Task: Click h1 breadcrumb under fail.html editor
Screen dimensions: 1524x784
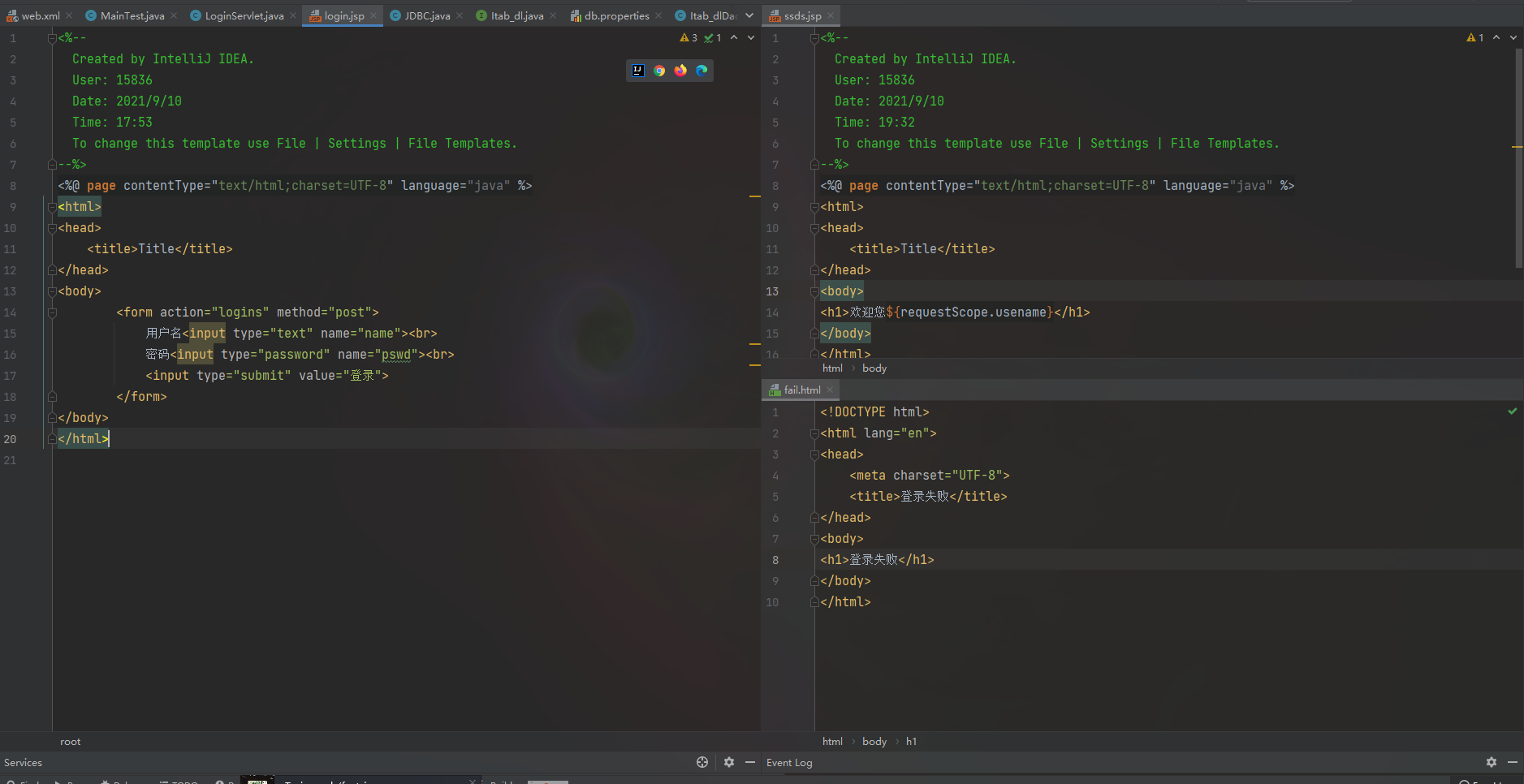Action: point(911,741)
